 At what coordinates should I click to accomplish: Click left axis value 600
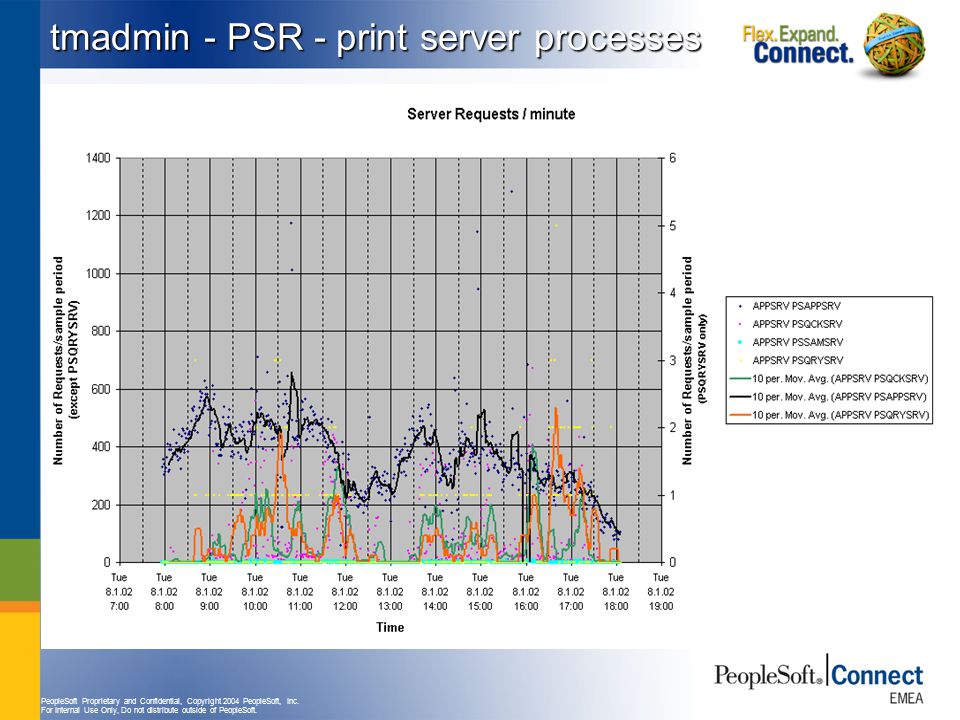point(100,389)
